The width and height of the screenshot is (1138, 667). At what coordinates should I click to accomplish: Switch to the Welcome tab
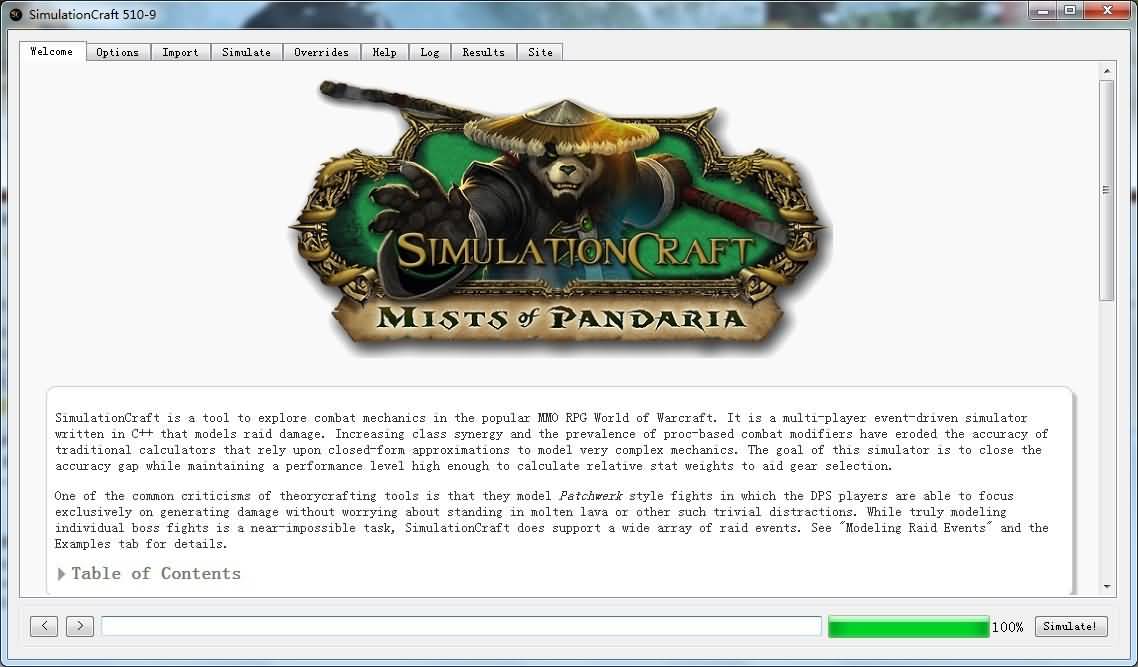(52, 52)
